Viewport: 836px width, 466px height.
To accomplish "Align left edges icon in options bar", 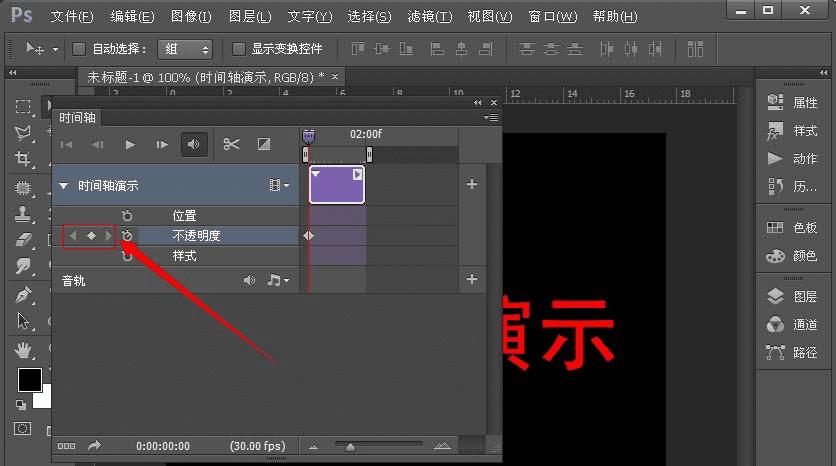I will [437, 49].
